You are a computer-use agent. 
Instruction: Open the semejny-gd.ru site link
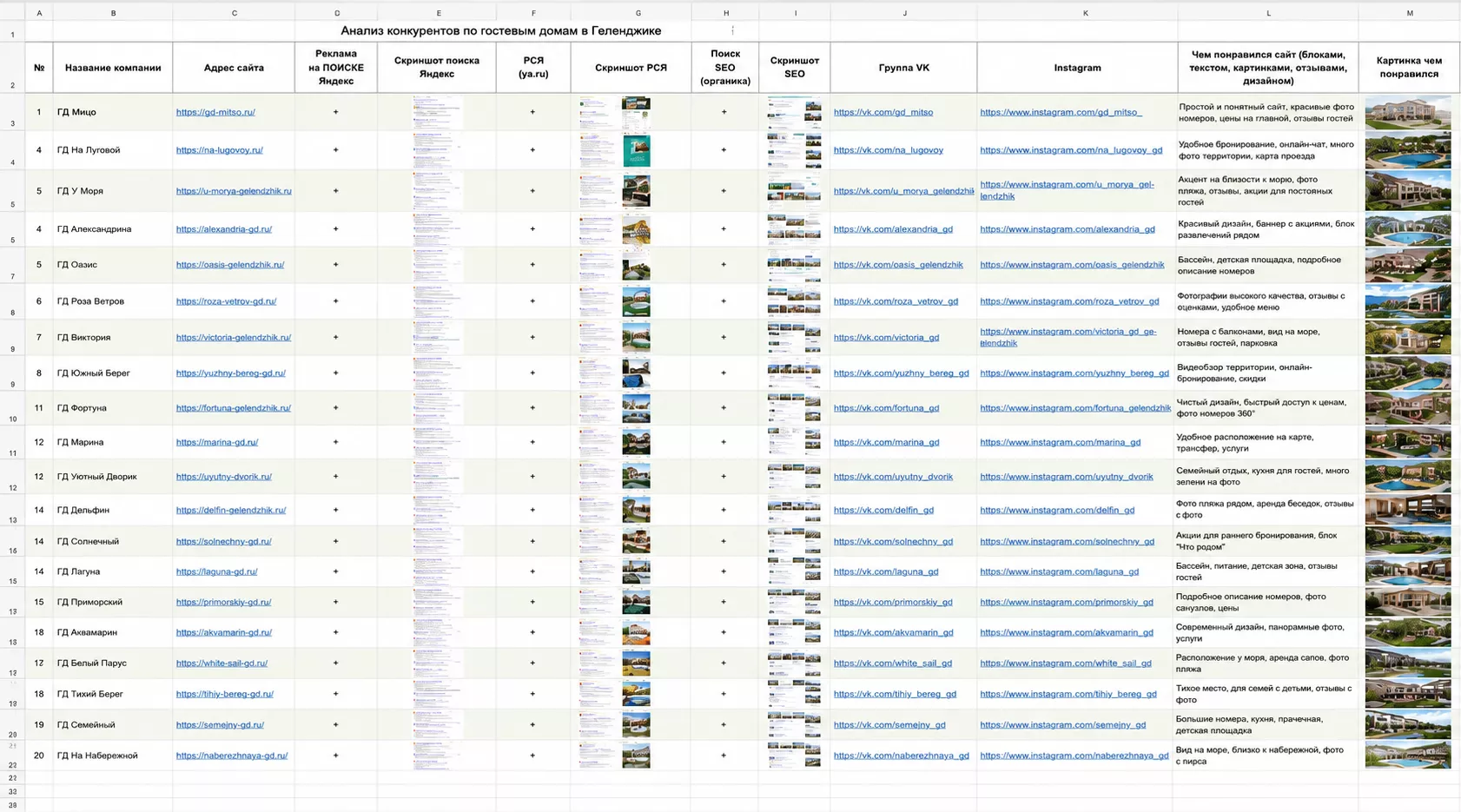tap(220, 725)
